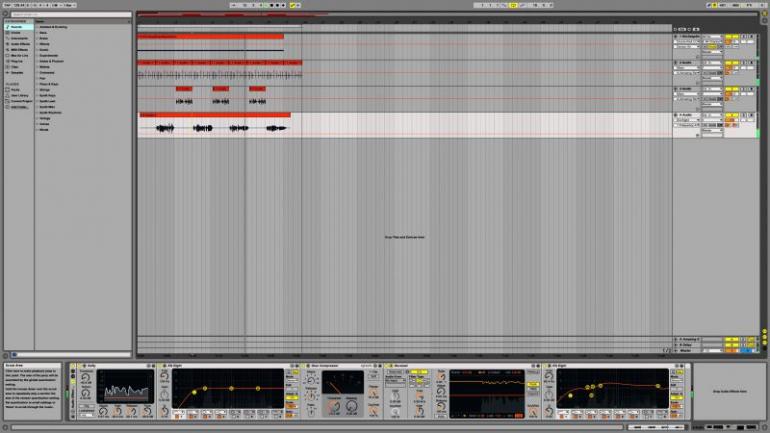This screenshot has width=770, height=433.
Task: Select the Audio Effects browser category
Action: tap(19, 44)
